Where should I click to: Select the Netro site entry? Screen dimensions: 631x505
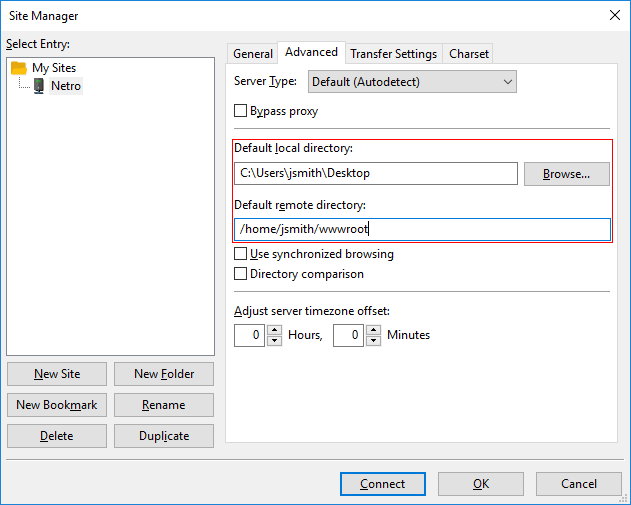(66, 86)
